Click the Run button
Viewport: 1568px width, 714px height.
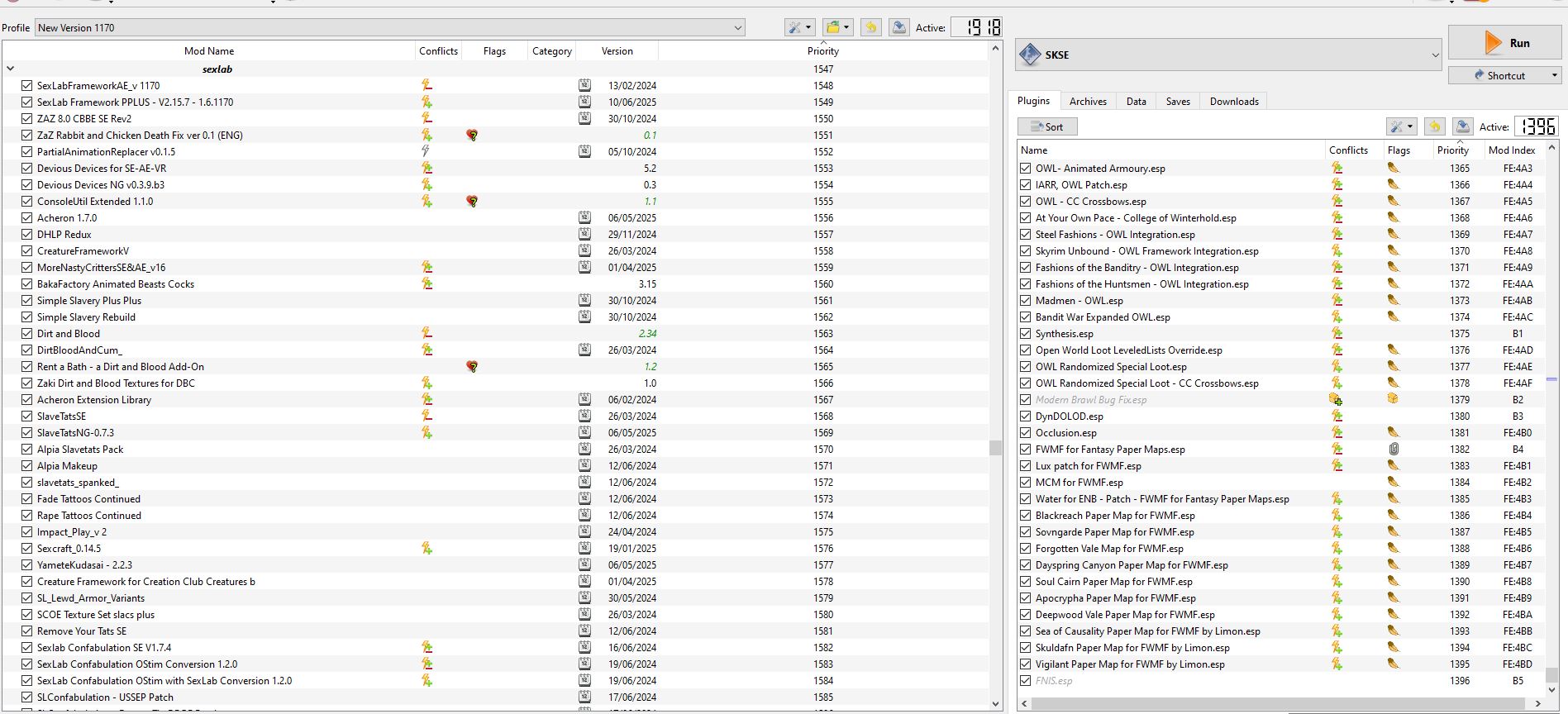click(1504, 43)
